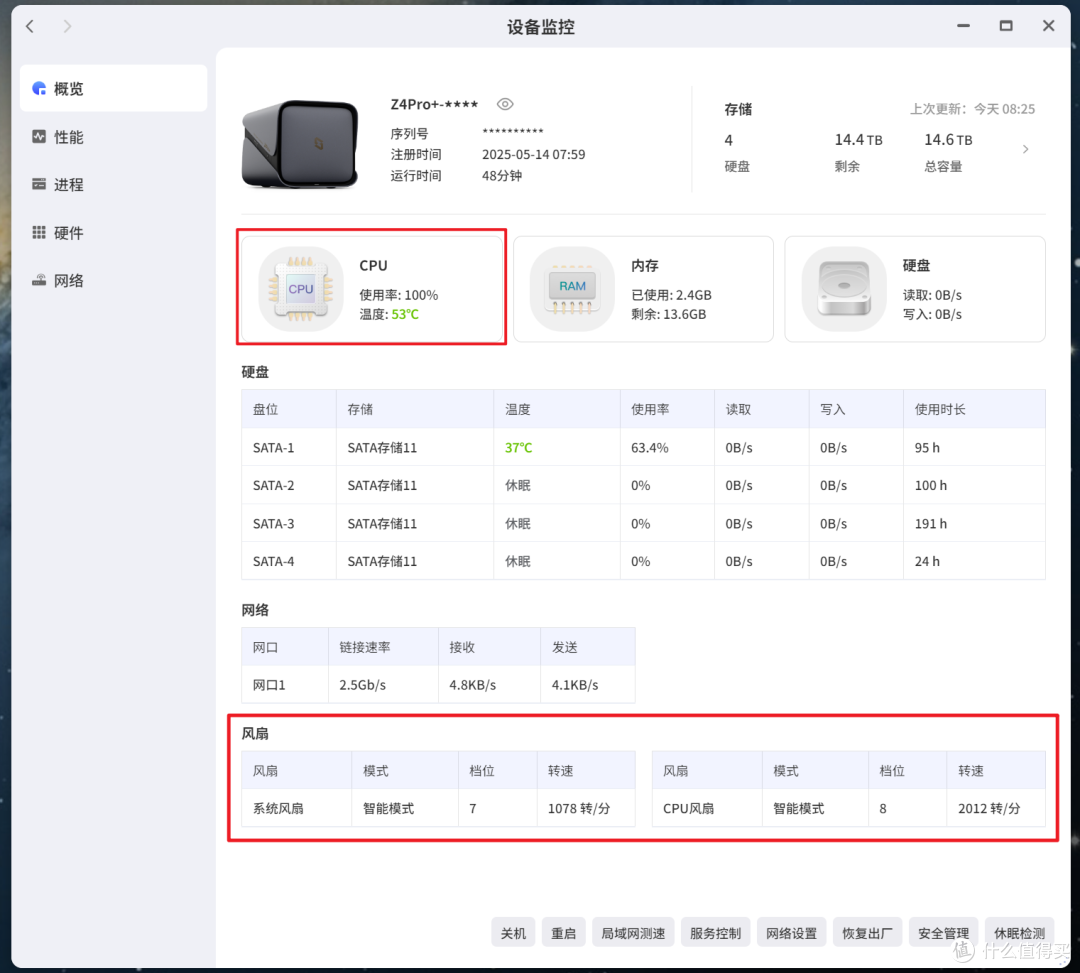The height and width of the screenshot is (973, 1080).
Task: Click the 53°C CPU temperature value
Action: coord(405,314)
